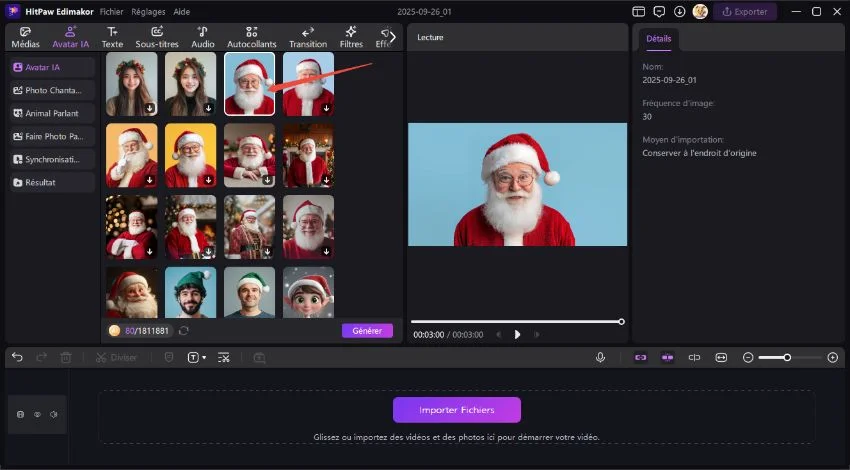Click the auto-cut scissors lines icon

[223, 357]
